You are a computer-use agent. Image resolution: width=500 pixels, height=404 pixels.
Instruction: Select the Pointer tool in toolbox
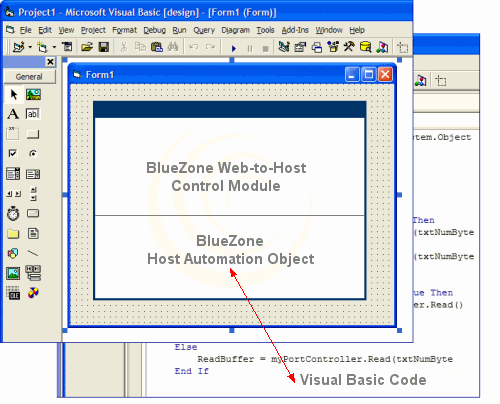pos(14,95)
